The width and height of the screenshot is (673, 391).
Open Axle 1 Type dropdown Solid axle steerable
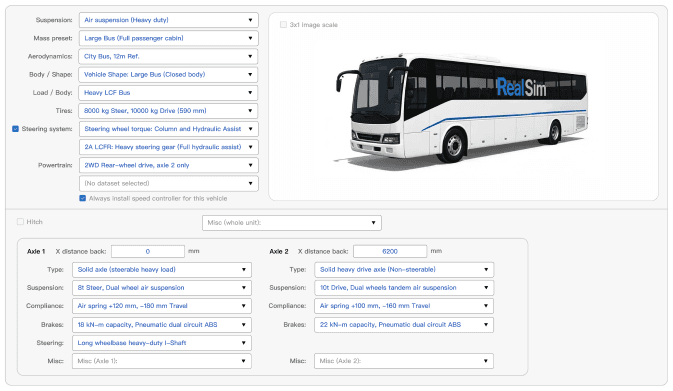click(162, 270)
